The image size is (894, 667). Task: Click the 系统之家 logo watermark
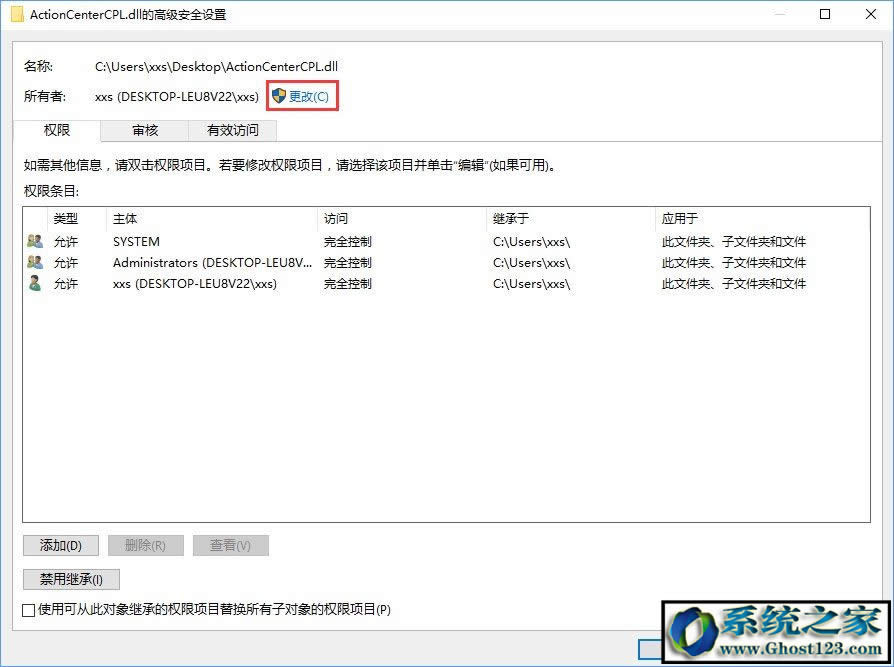click(x=775, y=630)
